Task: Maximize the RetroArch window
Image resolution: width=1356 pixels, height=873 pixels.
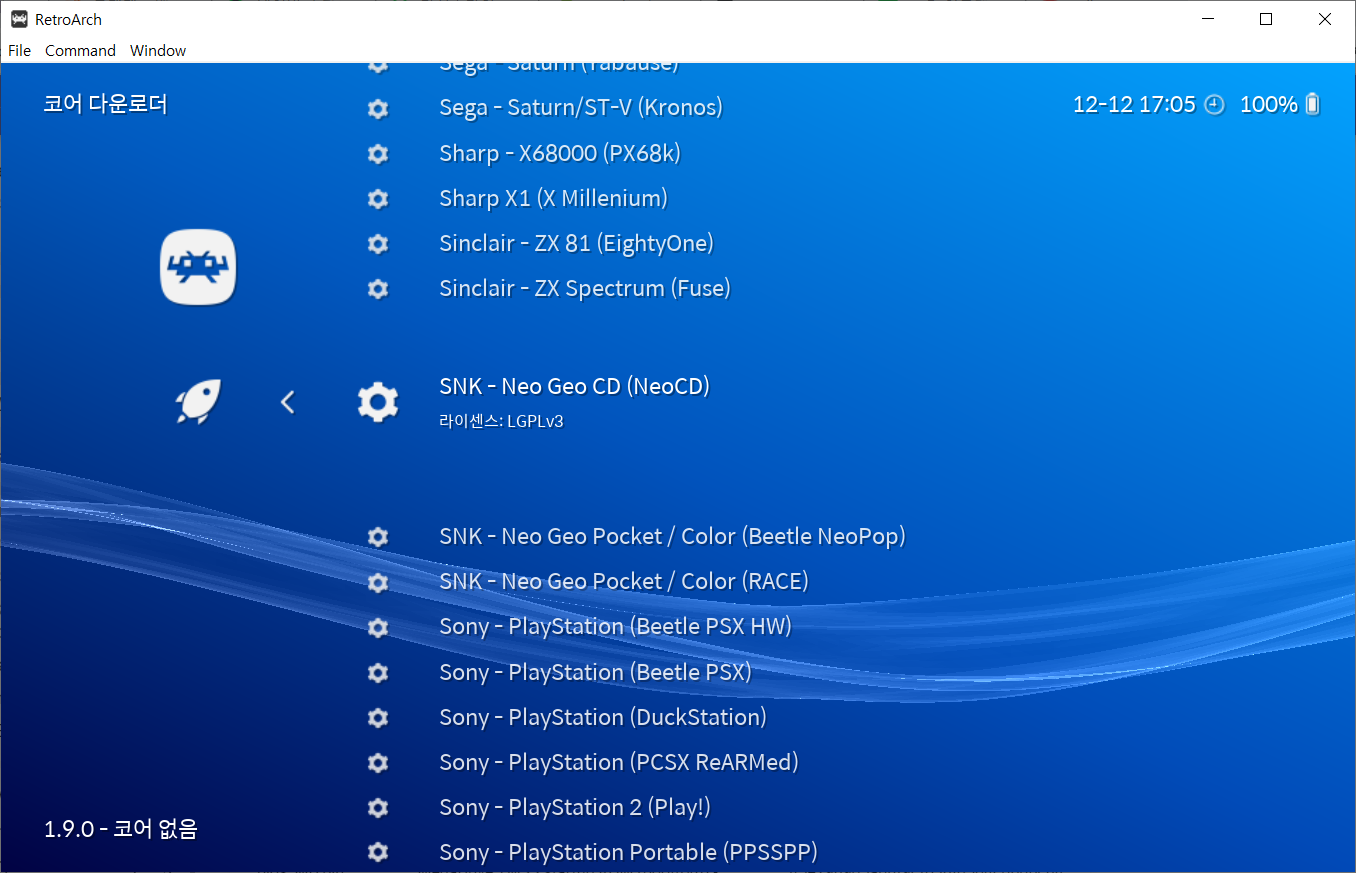Action: (x=1266, y=19)
